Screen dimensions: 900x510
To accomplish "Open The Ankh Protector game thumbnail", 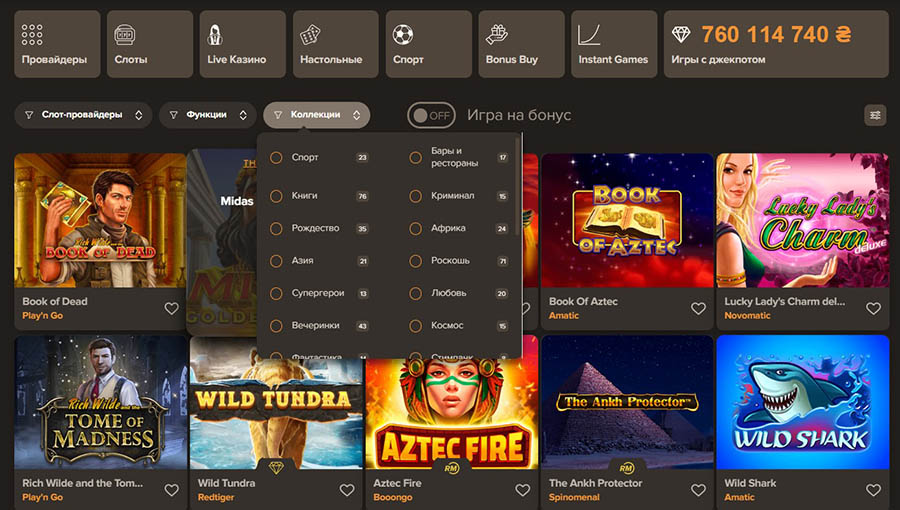I will [627, 402].
